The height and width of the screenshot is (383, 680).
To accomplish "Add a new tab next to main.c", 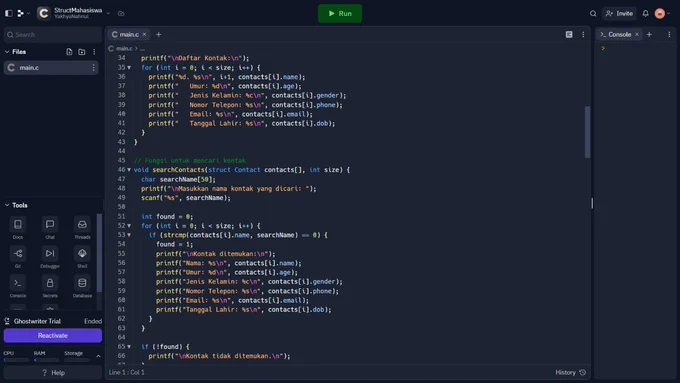I will [158, 34].
